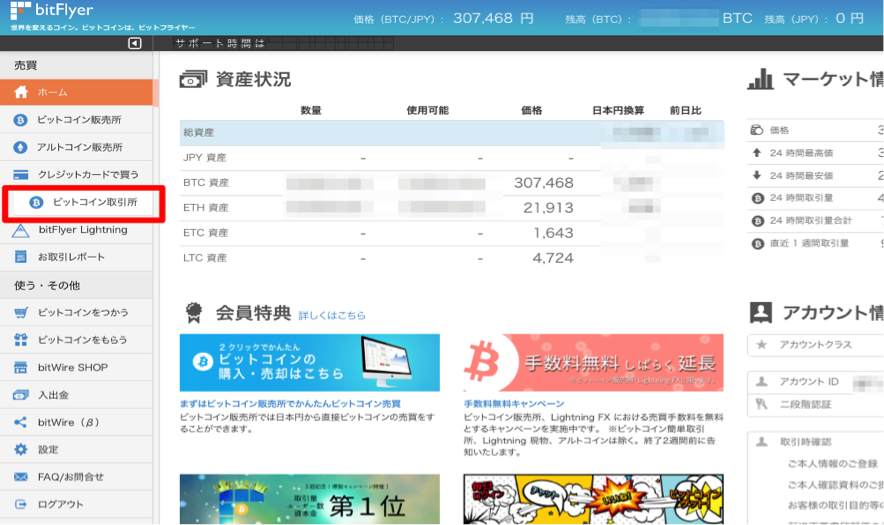Click 詳しくはこちら link next to 会員特典
This screenshot has width=884, height=525.
click(x=332, y=315)
